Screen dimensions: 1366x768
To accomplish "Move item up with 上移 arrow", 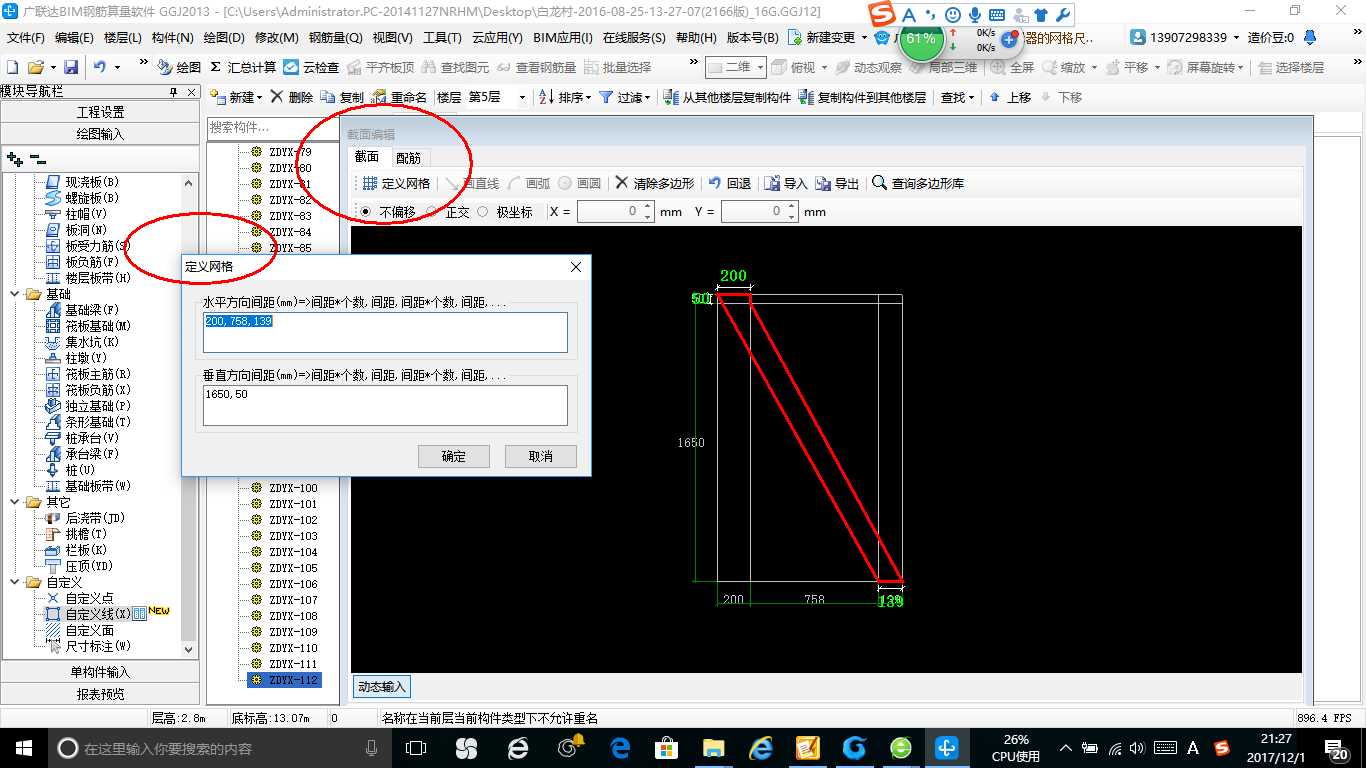I will click(x=1010, y=97).
